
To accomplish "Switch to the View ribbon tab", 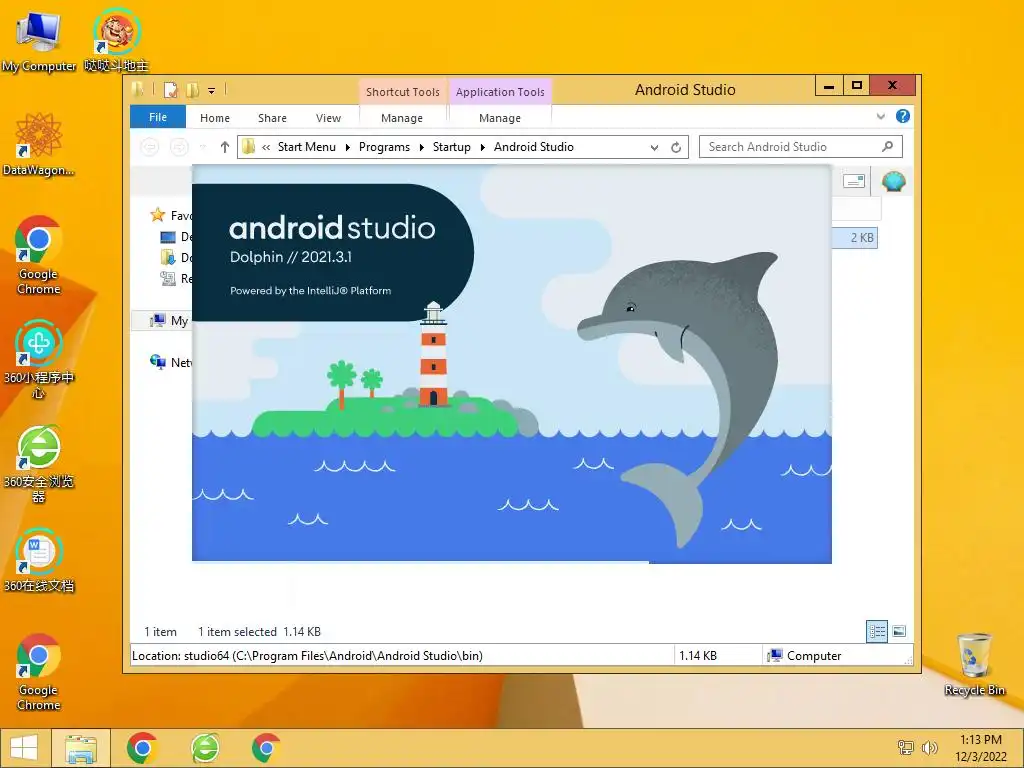I will tap(328, 118).
